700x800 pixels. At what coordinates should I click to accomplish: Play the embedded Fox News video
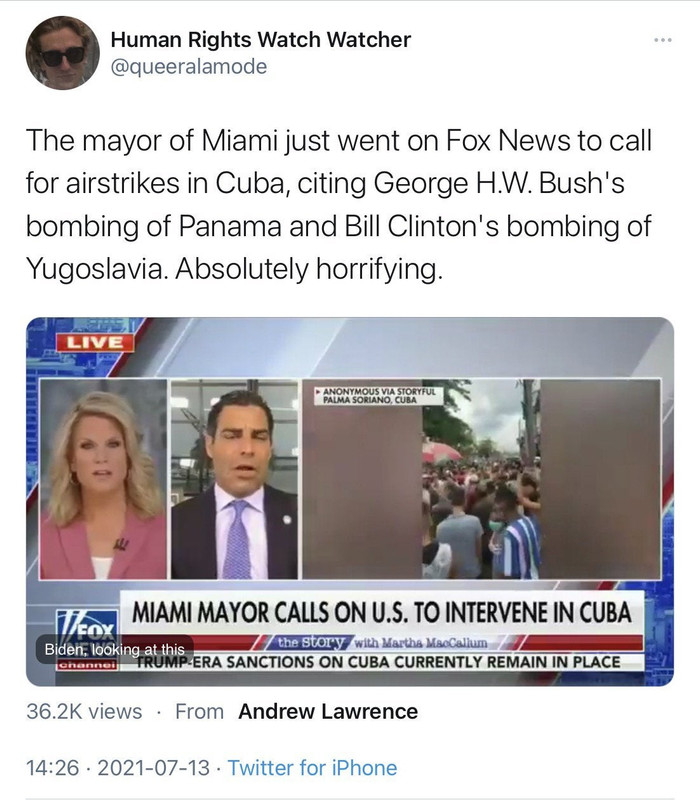point(350,502)
